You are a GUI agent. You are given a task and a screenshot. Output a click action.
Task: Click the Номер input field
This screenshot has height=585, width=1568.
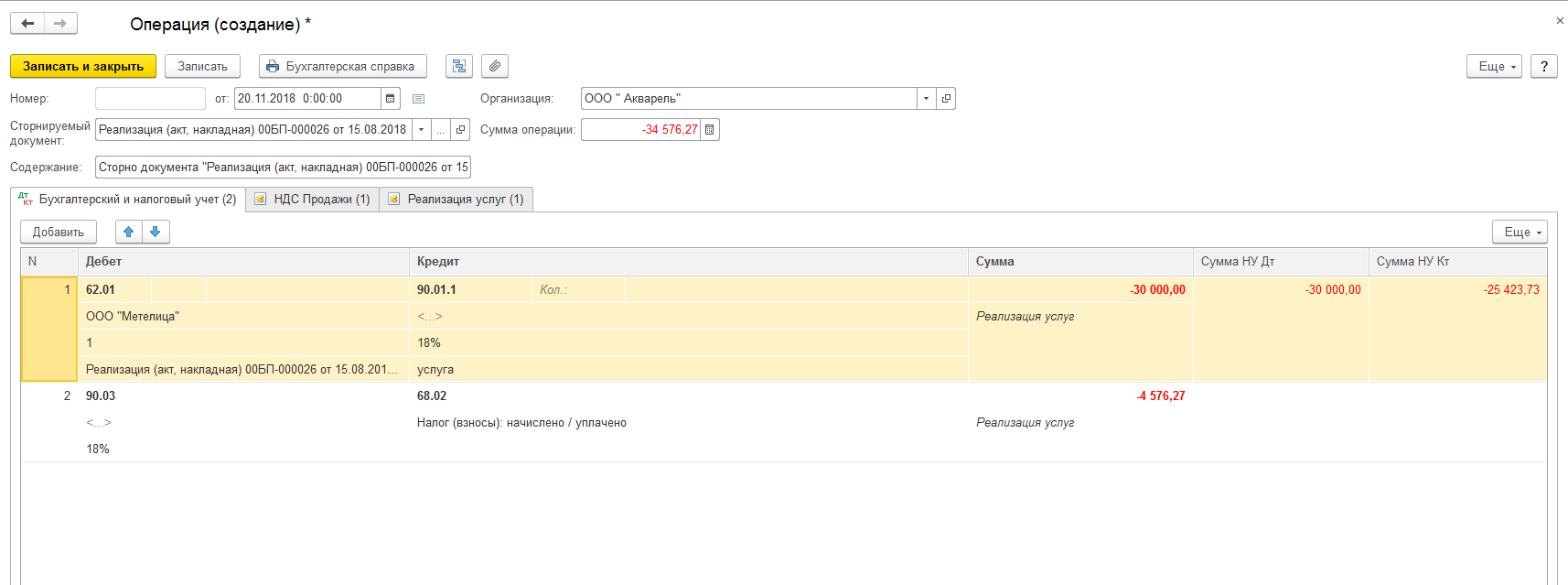click(x=150, y=99)
